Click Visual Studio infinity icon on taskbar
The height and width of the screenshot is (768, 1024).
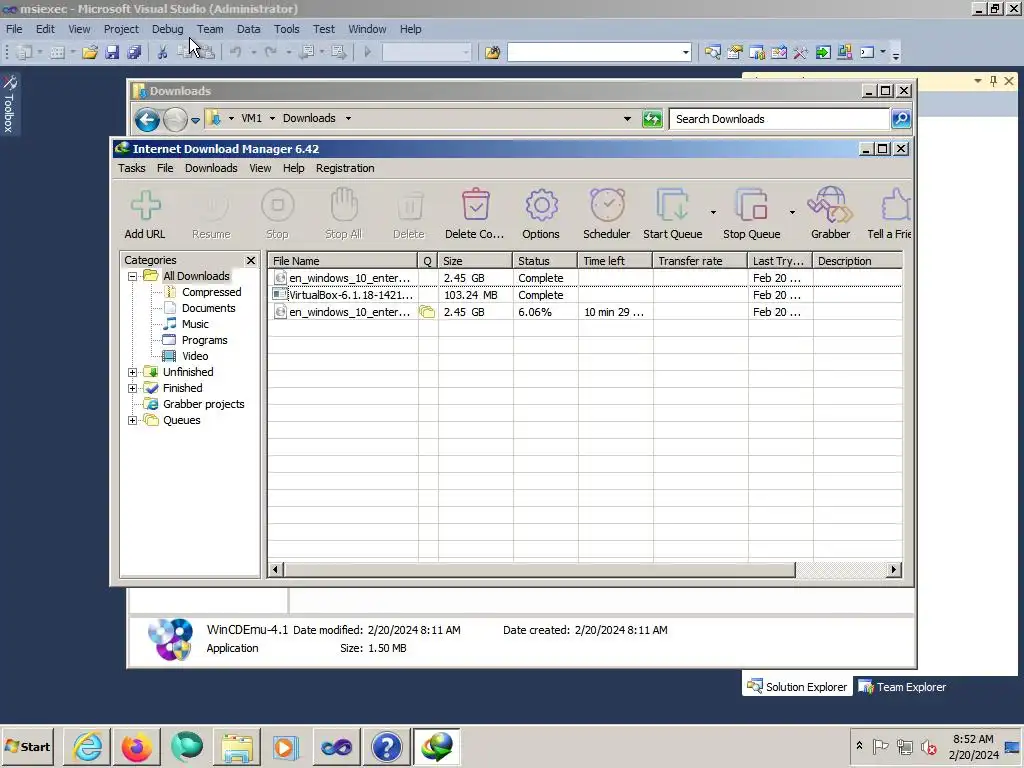pyautogui.click(x=337, y=746)
